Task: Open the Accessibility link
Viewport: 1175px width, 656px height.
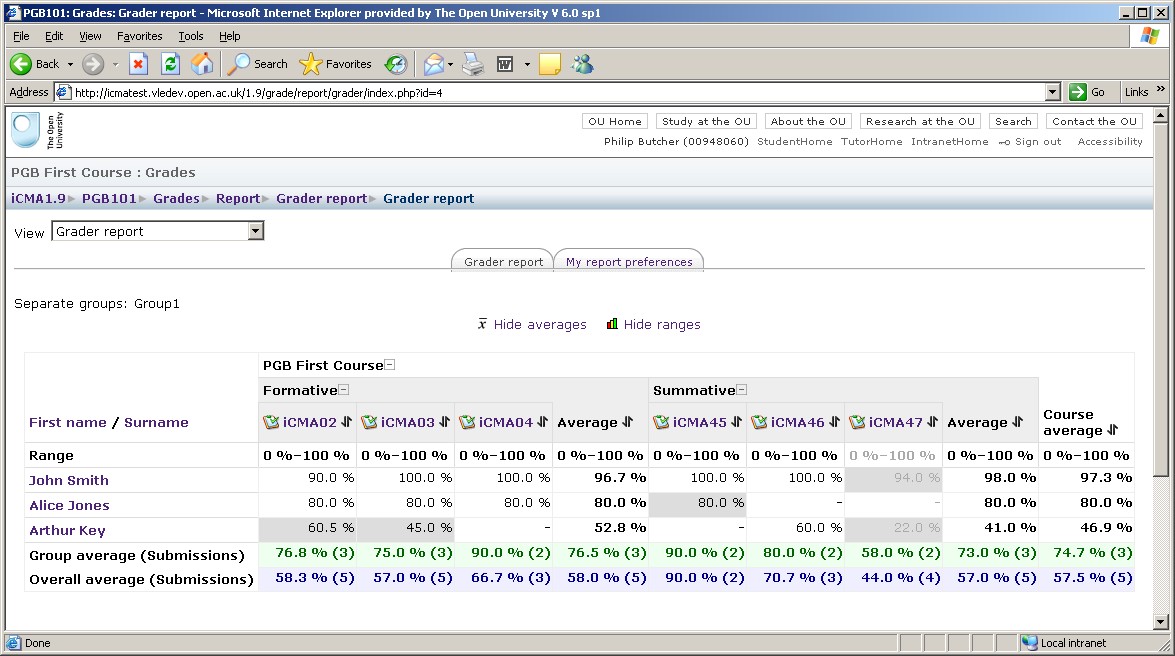Action: click(1110, 142)
